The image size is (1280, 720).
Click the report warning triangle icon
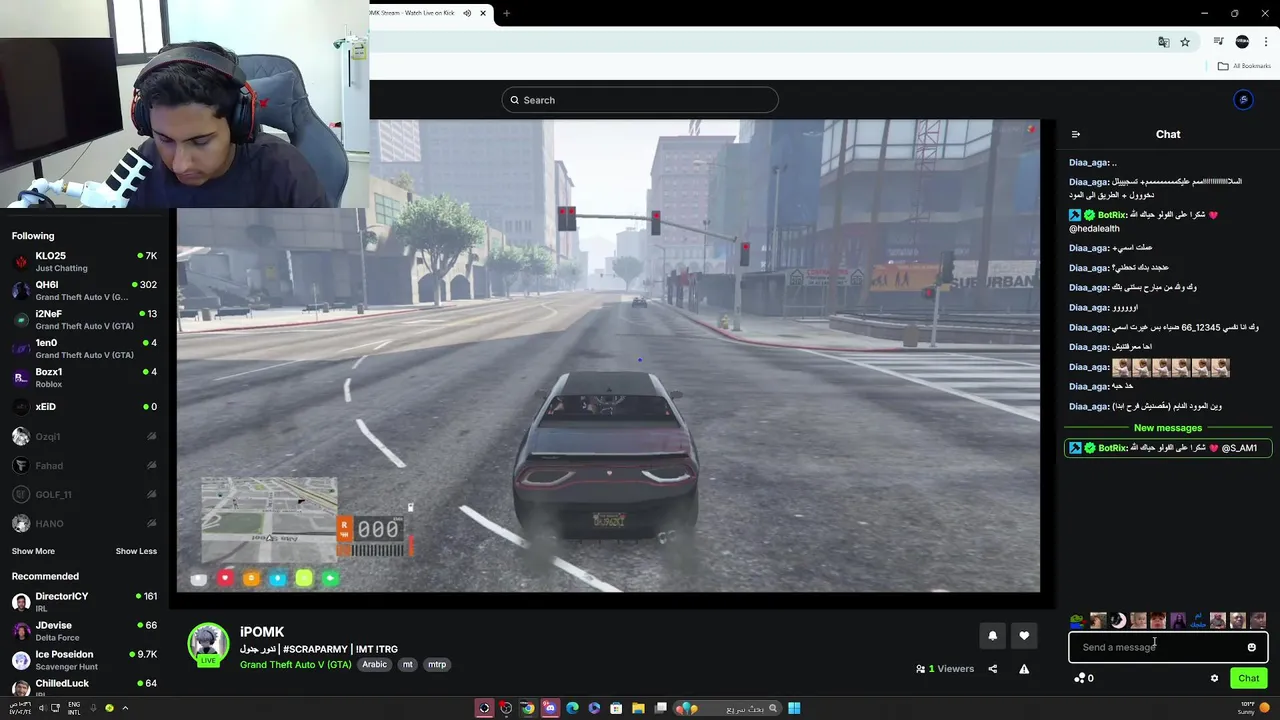(x=1024, y=669)
